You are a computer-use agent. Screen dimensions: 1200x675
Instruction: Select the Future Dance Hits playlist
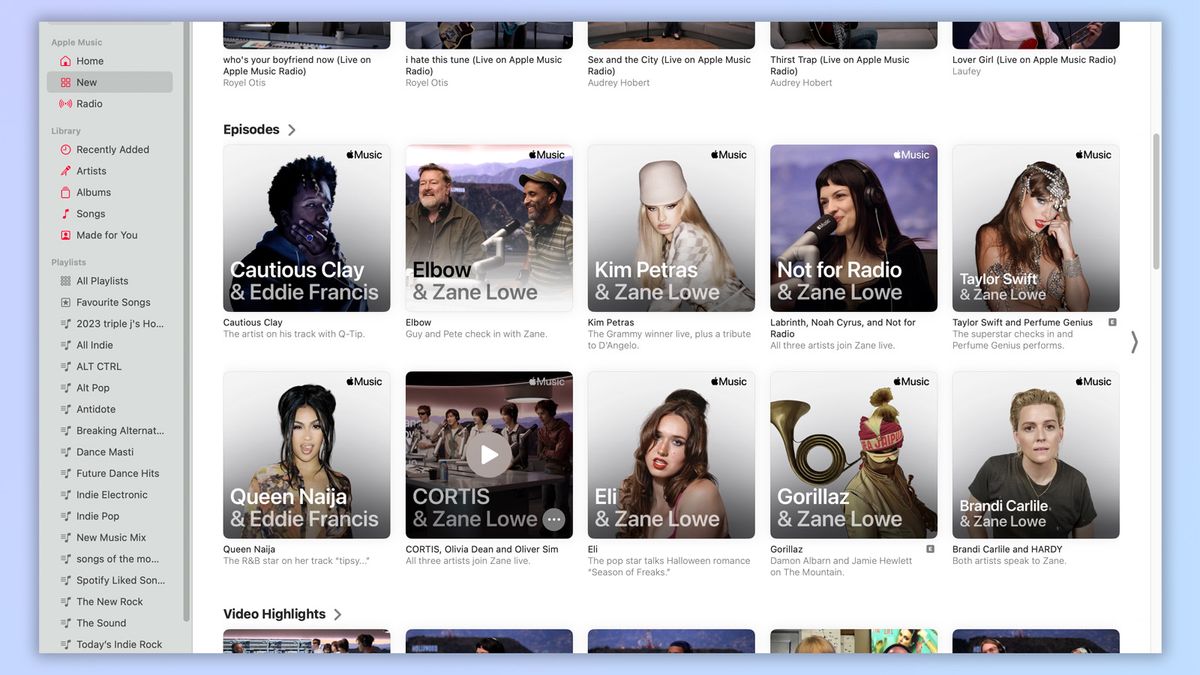pos(110,473)
